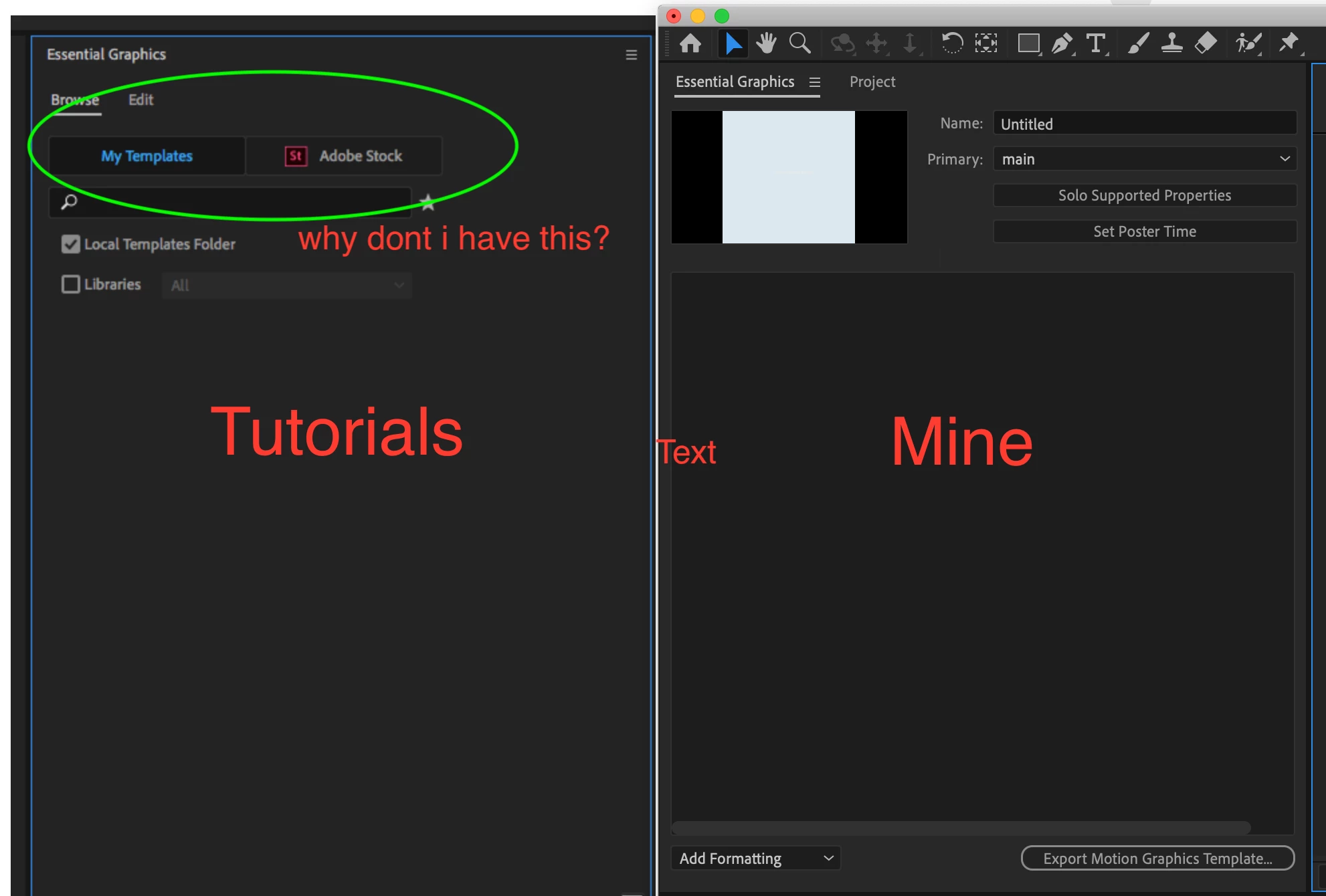Select the Zoom magnifier tool
The image size is (1326, 896).
(799, 44)
